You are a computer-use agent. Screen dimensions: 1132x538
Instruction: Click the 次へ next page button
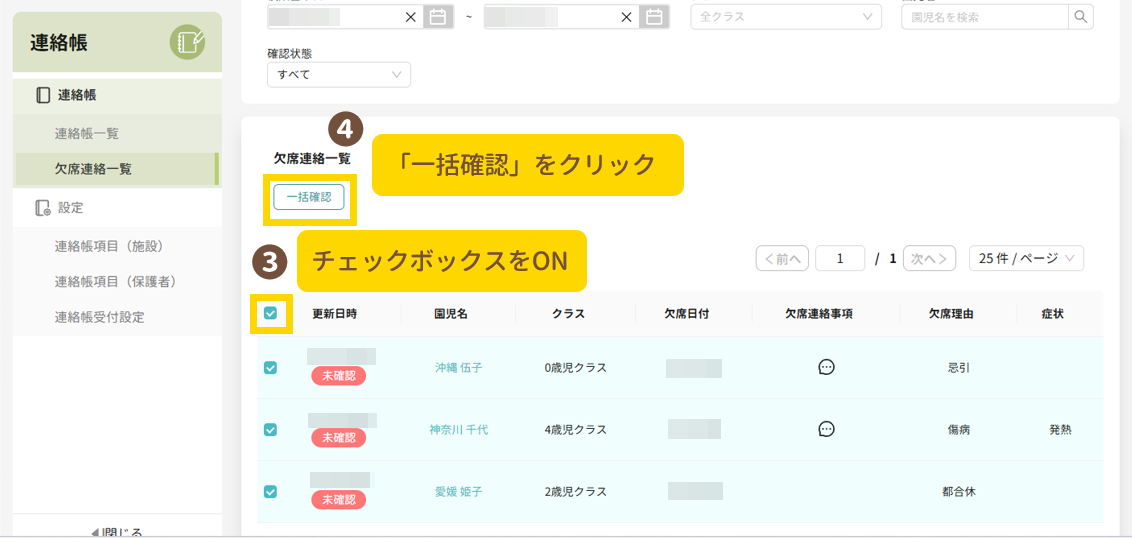pyautogui.click(x=929, y=259)
